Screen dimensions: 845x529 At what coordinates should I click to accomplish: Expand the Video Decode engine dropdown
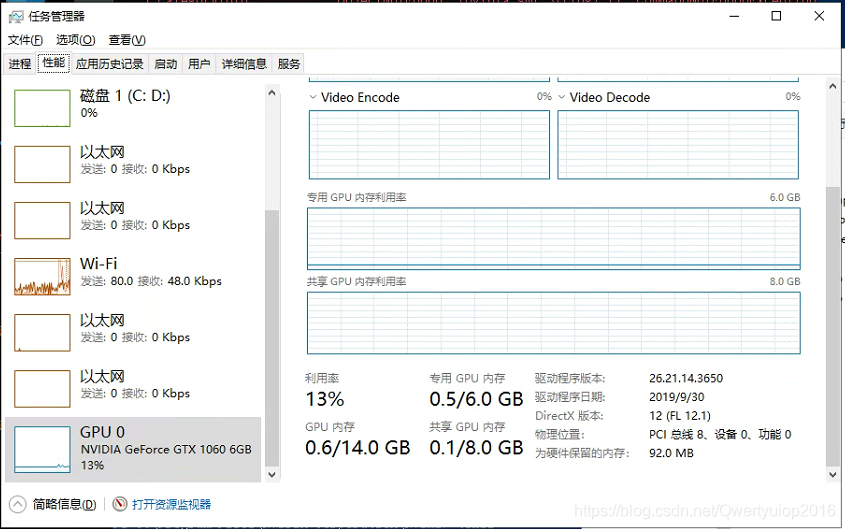coord(562,97)
